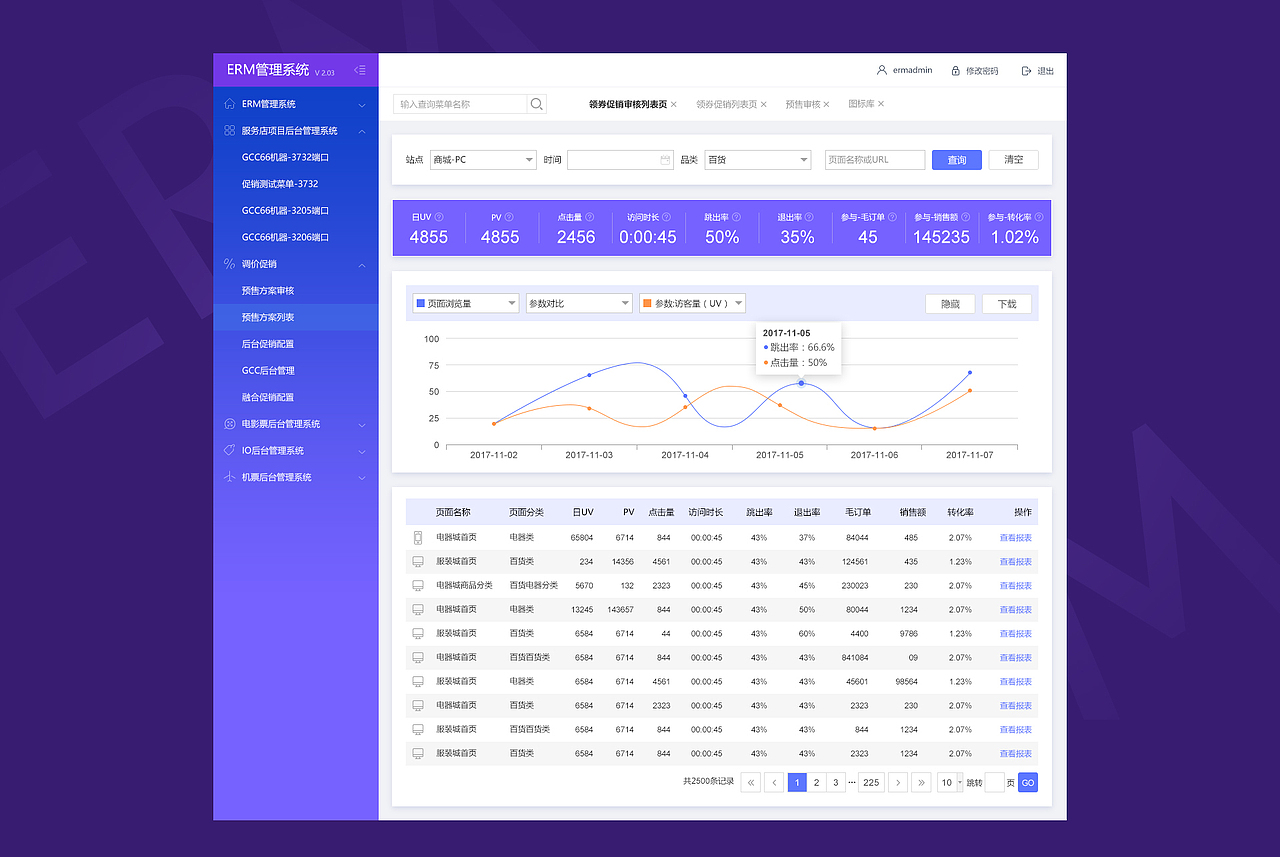Screen dimensions: 1280x857
Task: Click the home icon beside ERM管理系统 menu
Action: coord(230,104)
